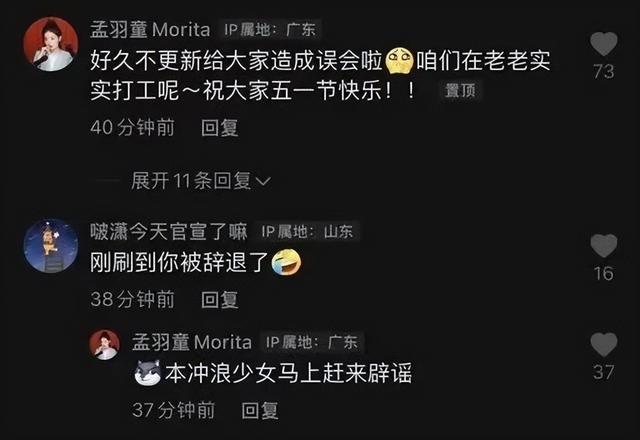Viewport: 640px width, 440px height.
Task: Open the 啵瀟今天官宣了嘛 user avatar
Action: (x=51, y=246)
